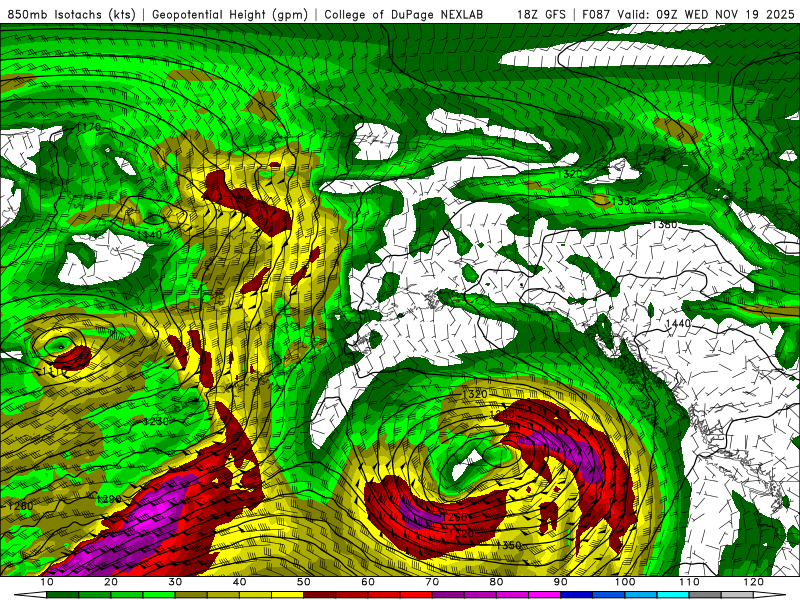The width and height of the screenshot is (800, 600).
Task: Click the olive swatch starting at 30
Action: [191, 595]
